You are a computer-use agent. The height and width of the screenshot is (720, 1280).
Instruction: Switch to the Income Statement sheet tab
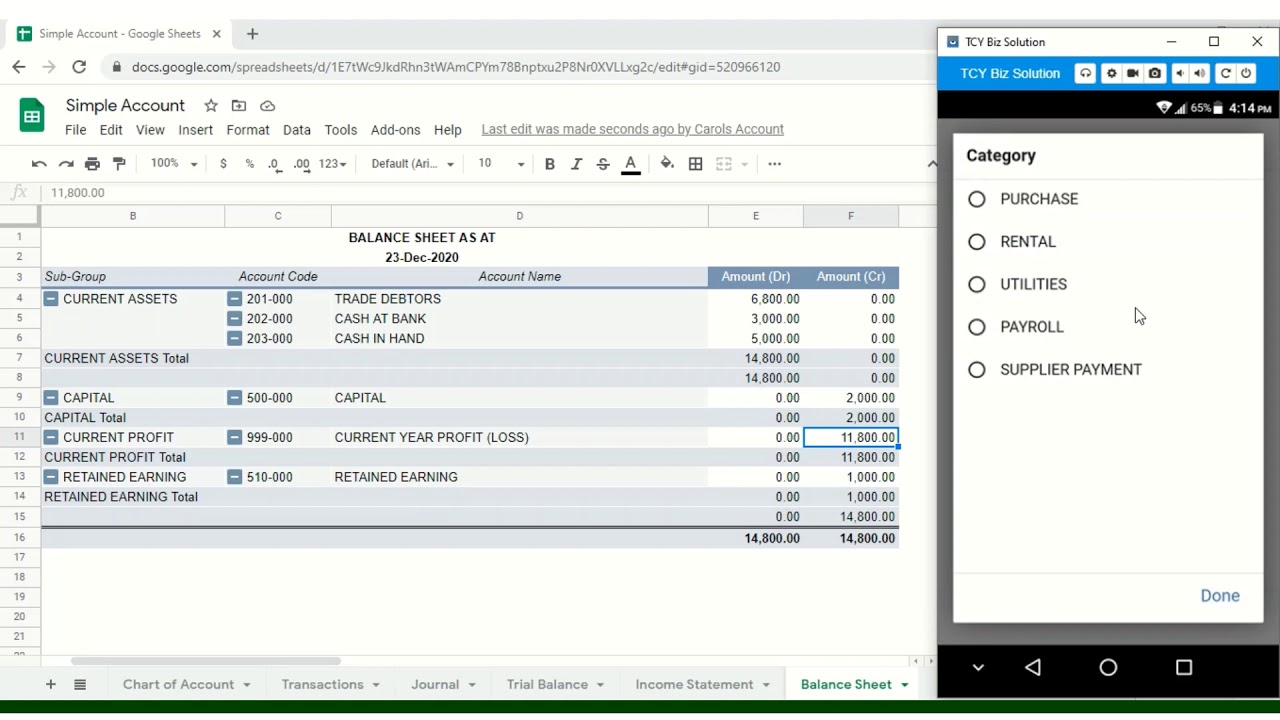[694, 685]
